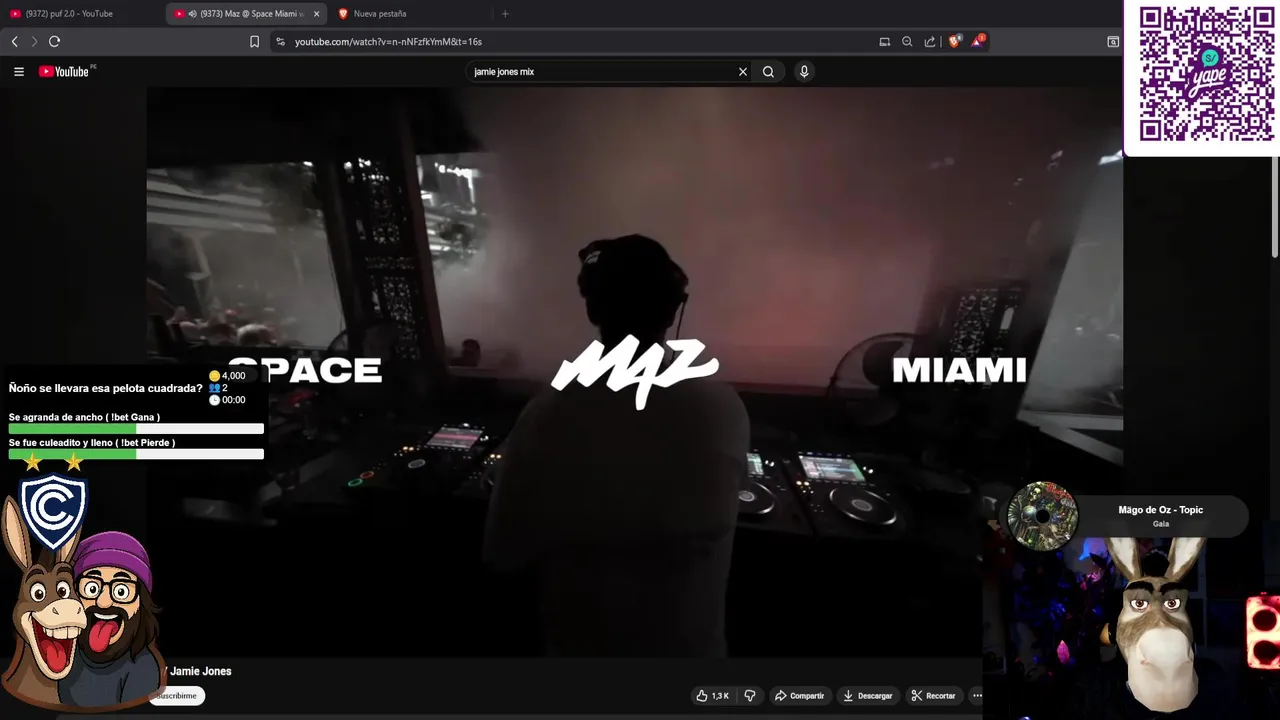The height and width of the screenshot is (720, 1280).
Task: Click the Mägo de Oz - Topic label
Action: (1160, 510)
